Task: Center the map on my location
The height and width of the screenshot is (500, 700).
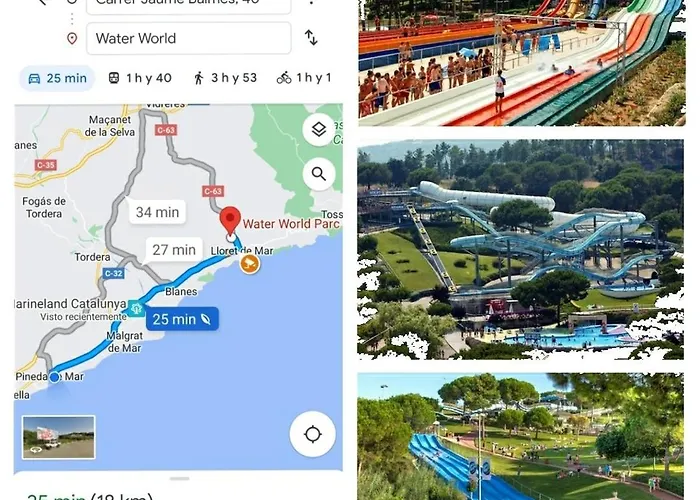Action: (312, 434)
